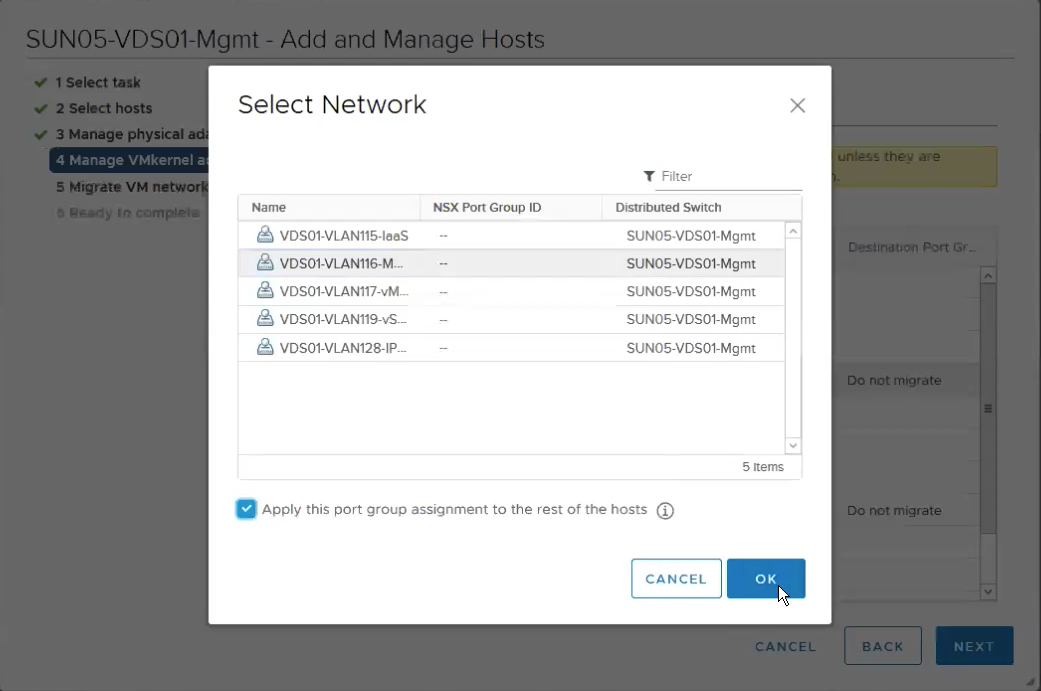Click the network list scroll up arrow
The image size is (1041, 691).
click(x=793, y=231)
